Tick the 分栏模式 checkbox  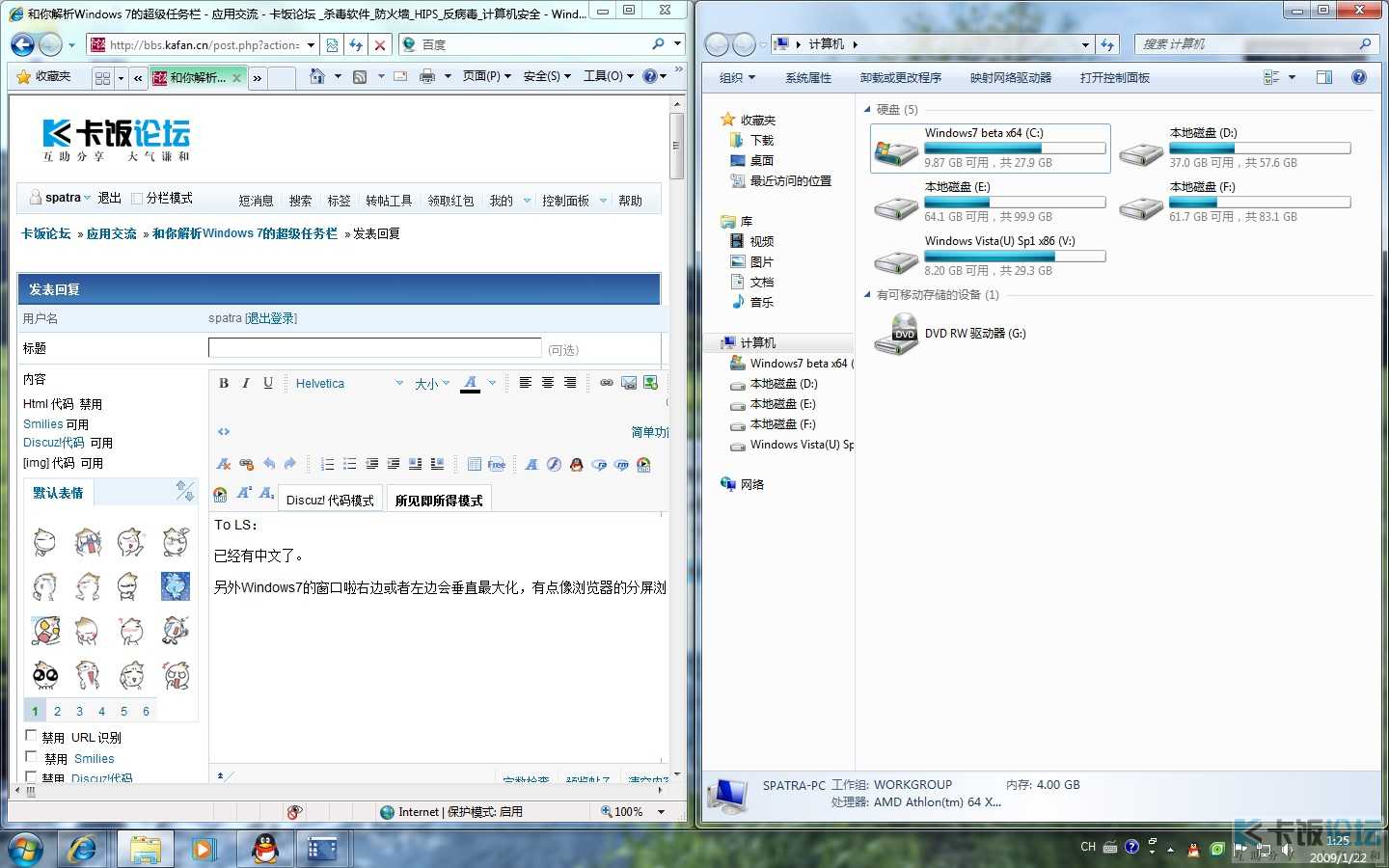(x=137, y=198)
